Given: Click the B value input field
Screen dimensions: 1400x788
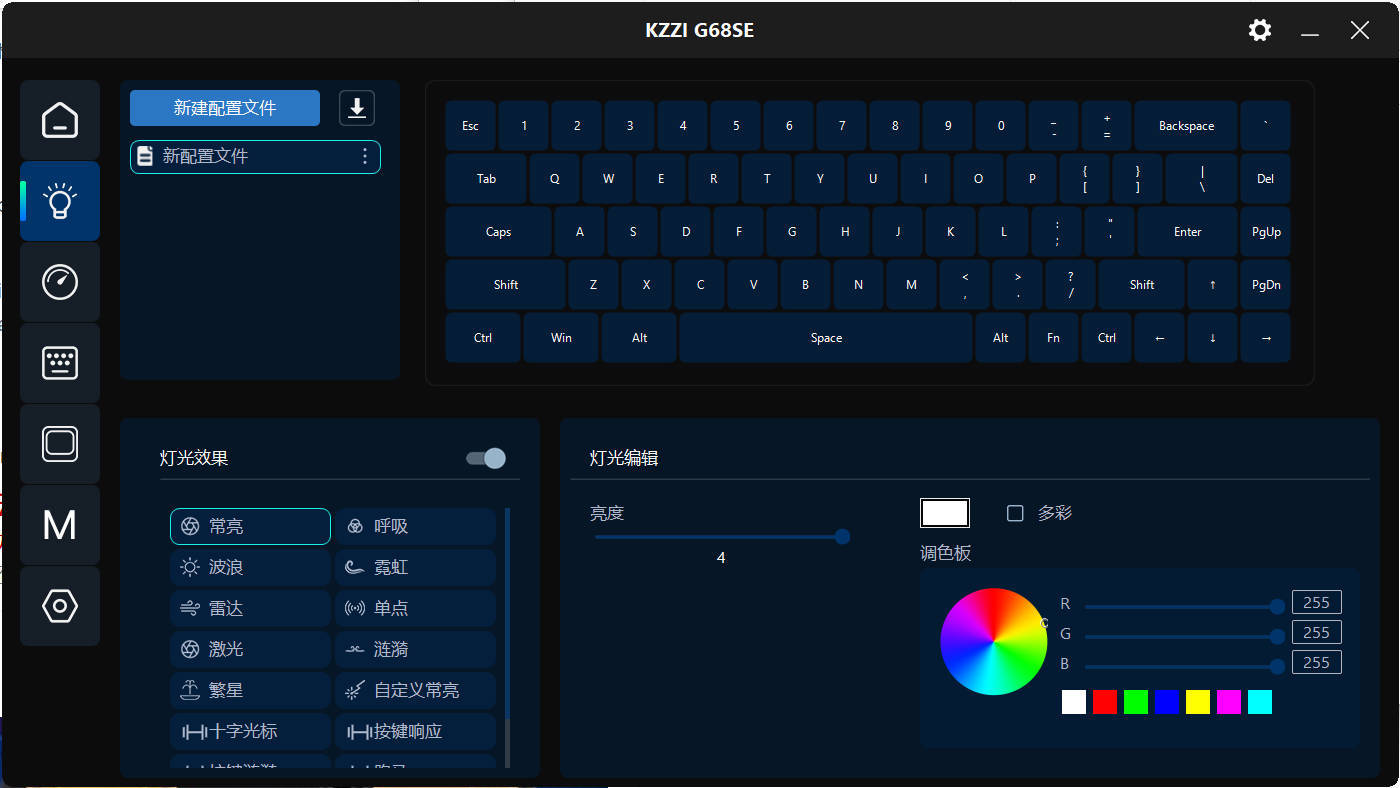Looking at the screenshot, I should click(1317, 663).
